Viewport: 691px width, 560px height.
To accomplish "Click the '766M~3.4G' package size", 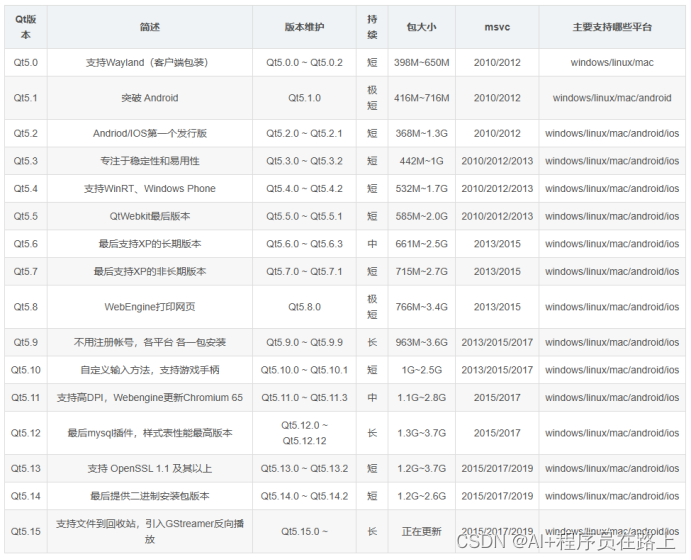I will [421, 307].
